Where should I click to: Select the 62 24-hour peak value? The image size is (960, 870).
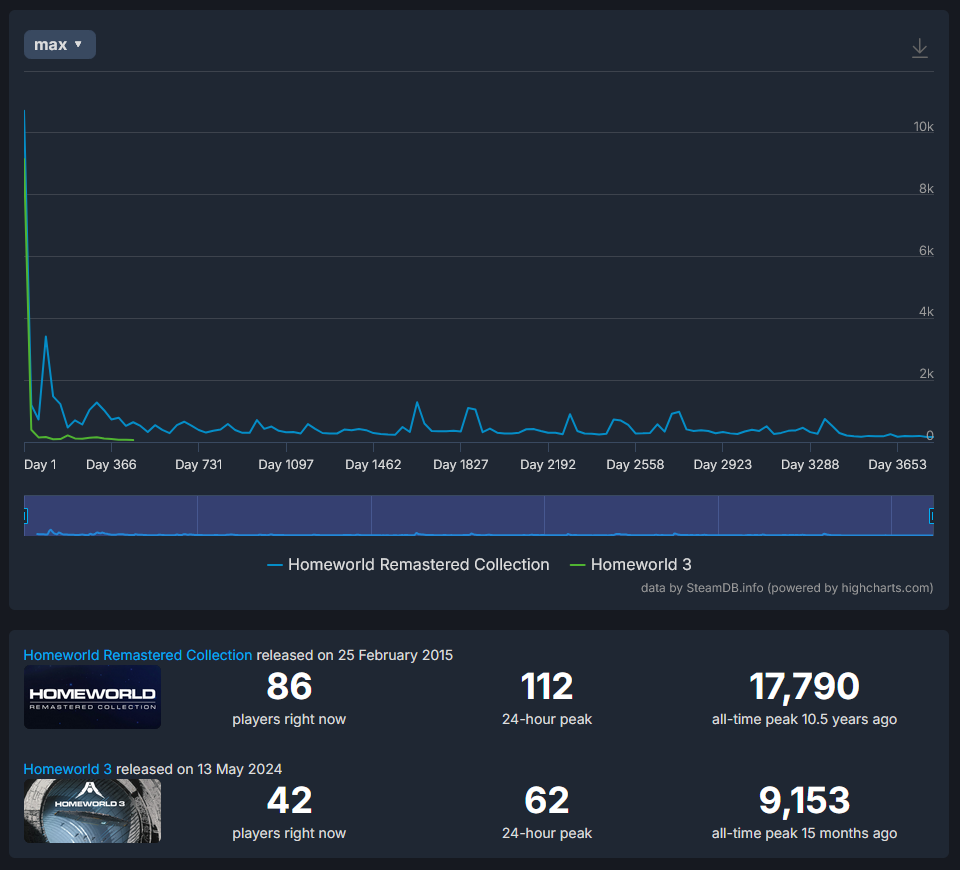coord(547,800)
